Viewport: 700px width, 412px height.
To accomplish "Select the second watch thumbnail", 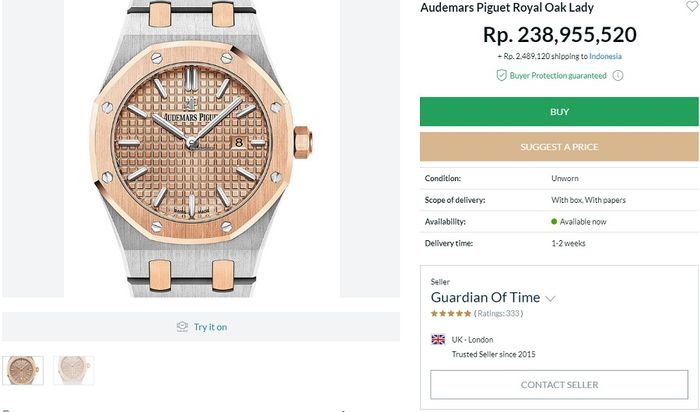I will tap(74, 370).
